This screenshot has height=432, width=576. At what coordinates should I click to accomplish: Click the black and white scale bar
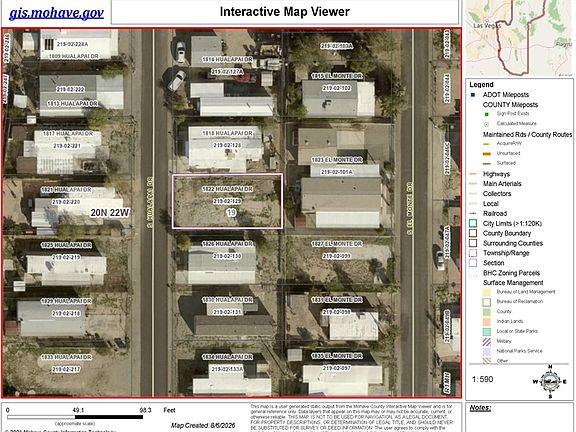pos(75,417)
